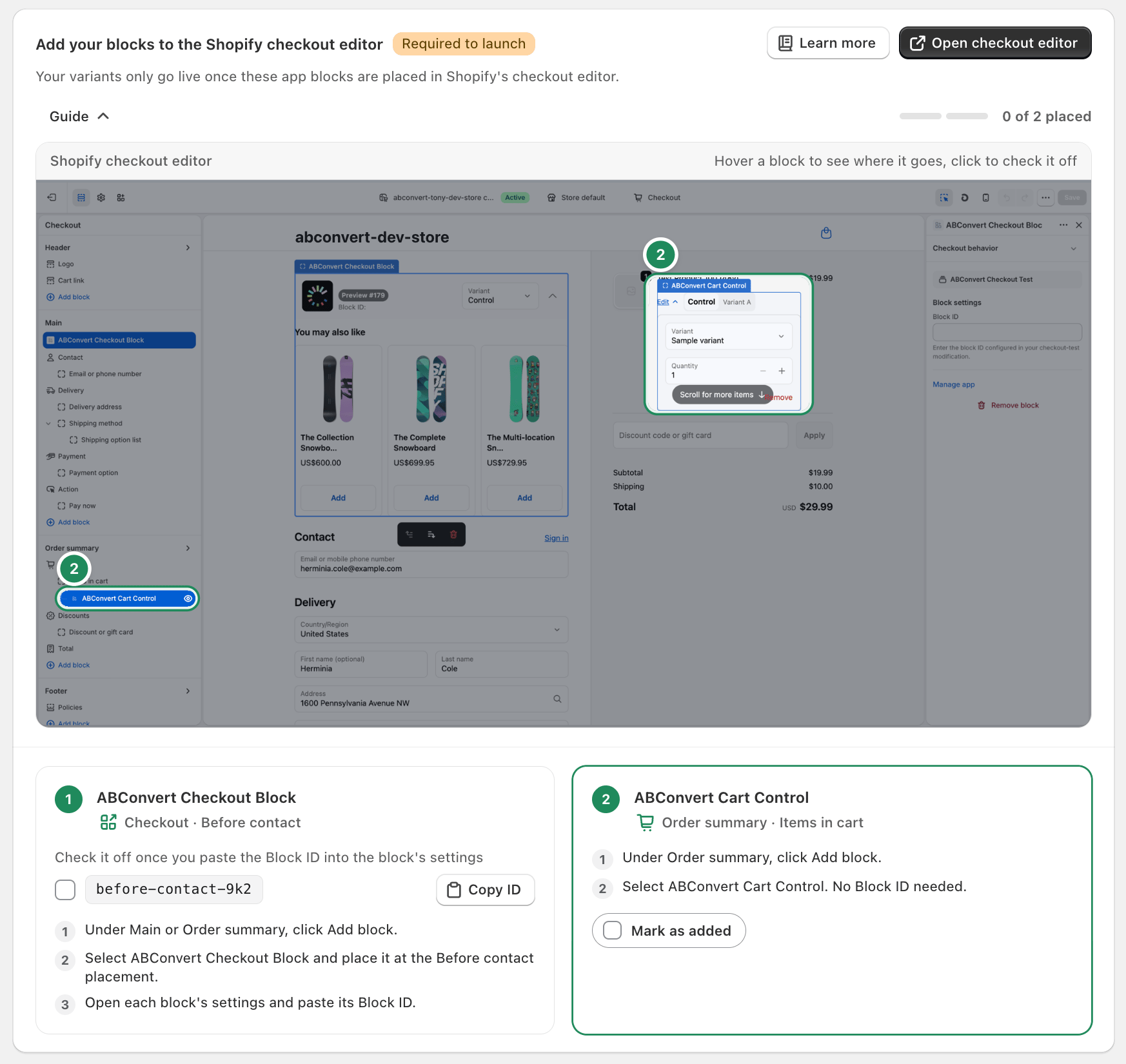The height and width of the screenshot is (1064, 1126).
Task: Click the Email or mobile phone number field
Action: 431,564
